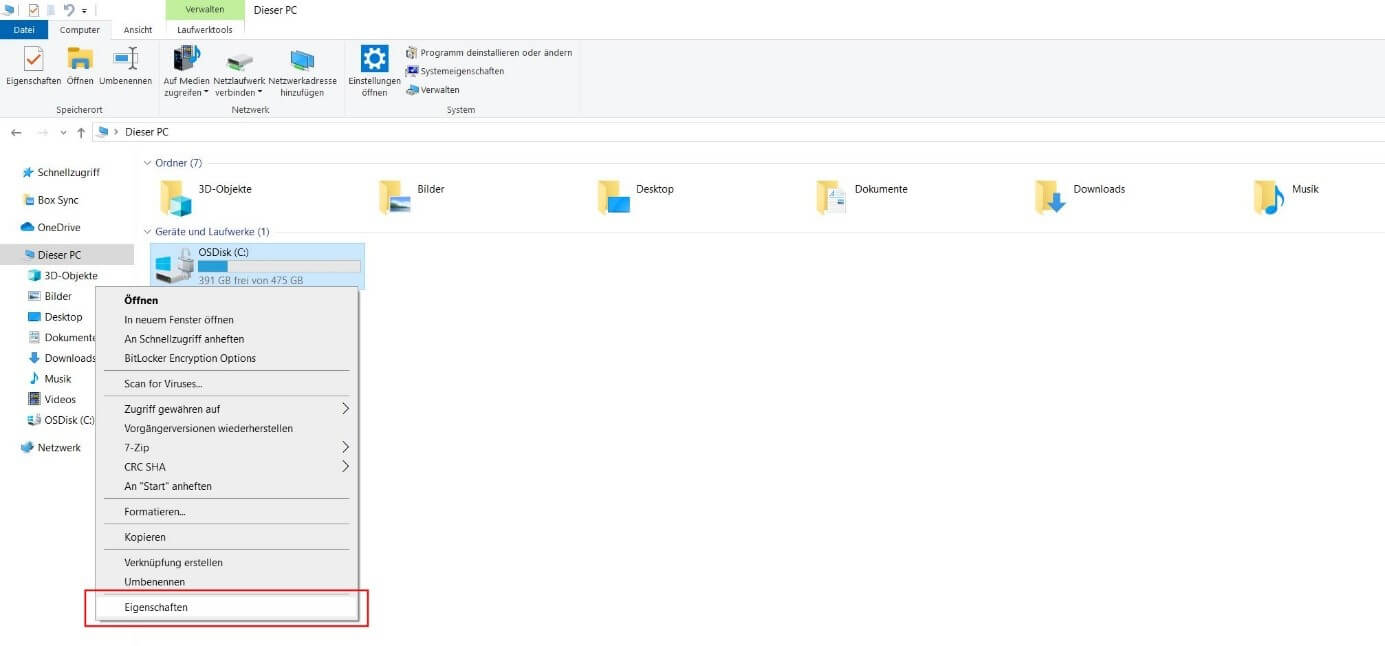Choose Formatieren... in context menu
This screenshot has height=646, width=1385.
click(227, 511)
